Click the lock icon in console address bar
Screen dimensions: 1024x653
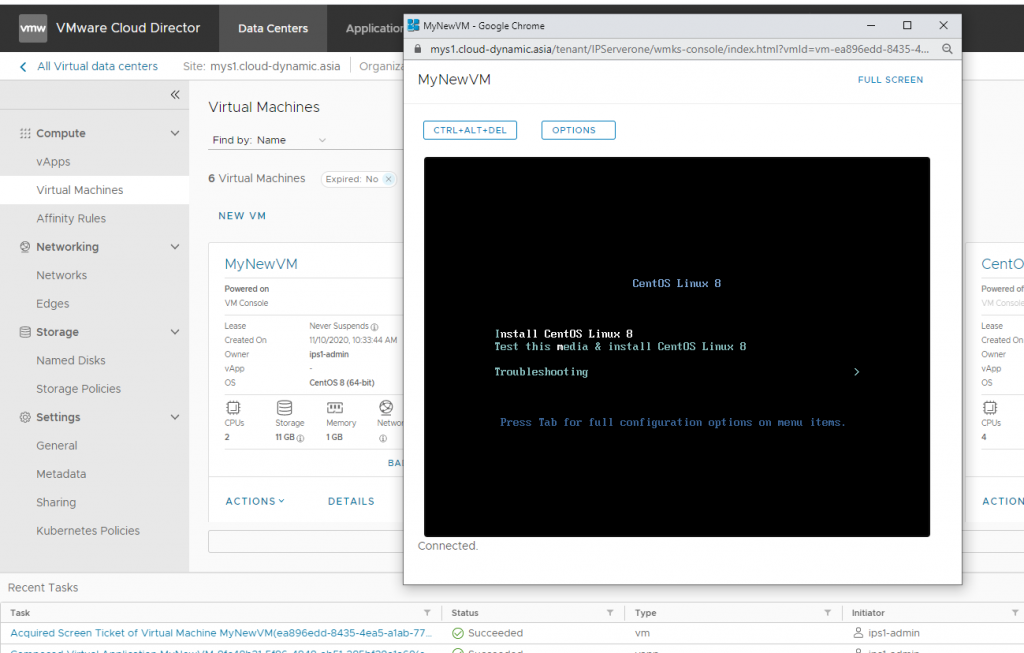pyautogui.click(x=418, y=49)
